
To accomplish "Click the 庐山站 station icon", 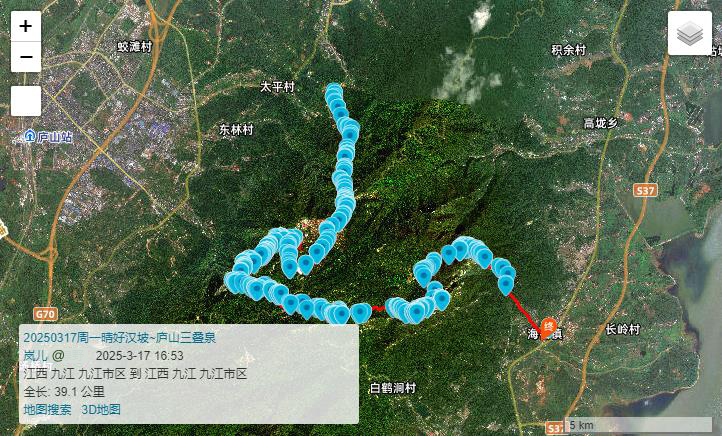I will [30, 136].
